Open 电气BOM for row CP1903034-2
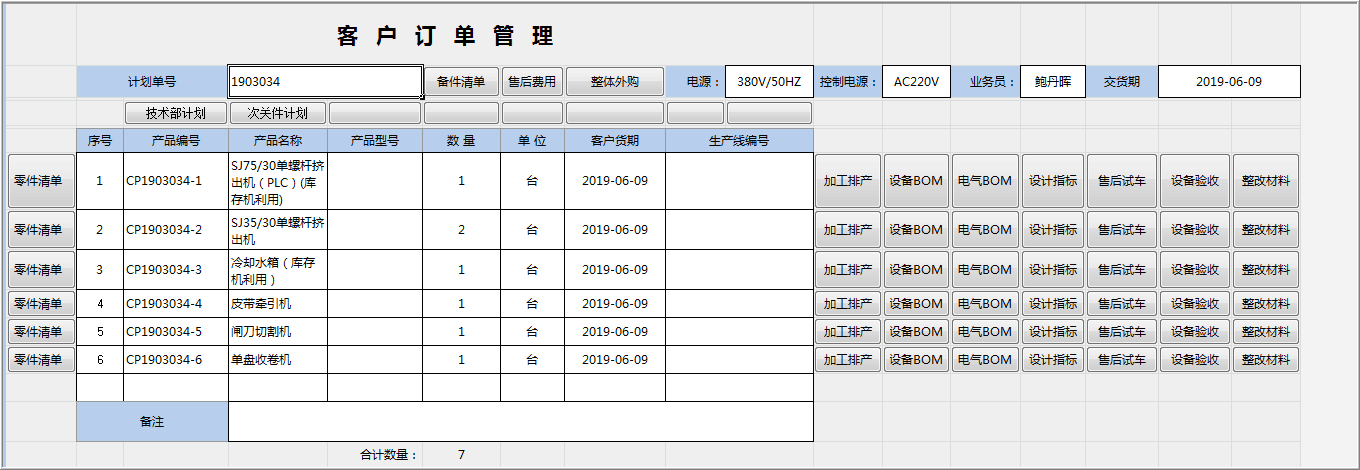 click(984, 230)
